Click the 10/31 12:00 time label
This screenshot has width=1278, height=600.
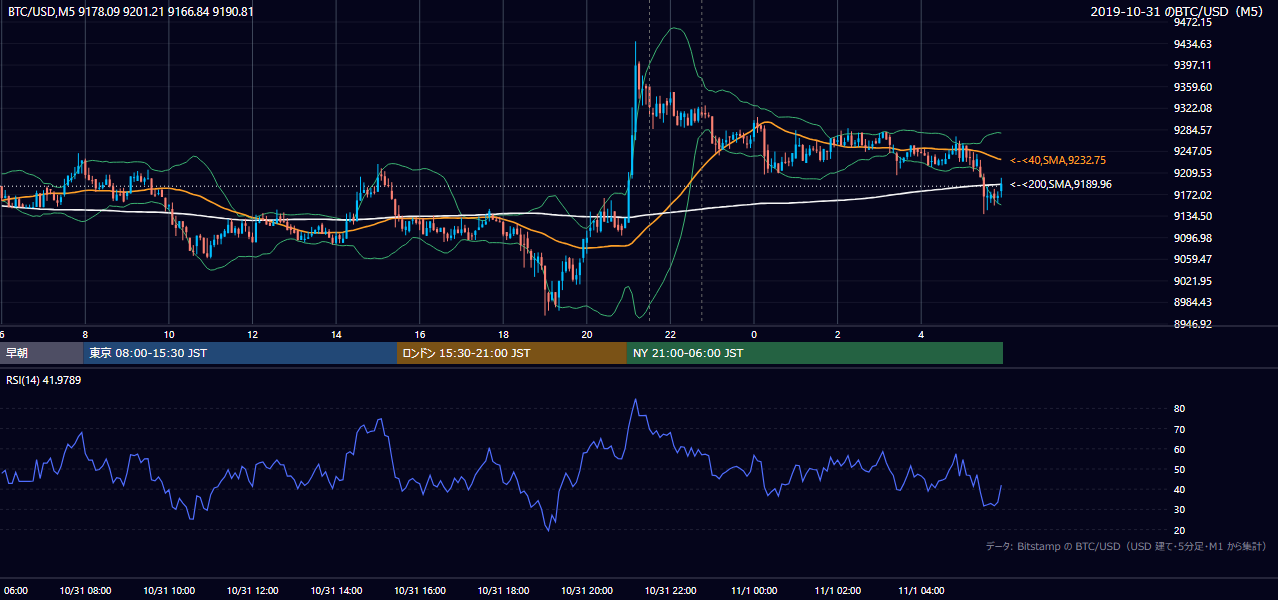point(252,590)
